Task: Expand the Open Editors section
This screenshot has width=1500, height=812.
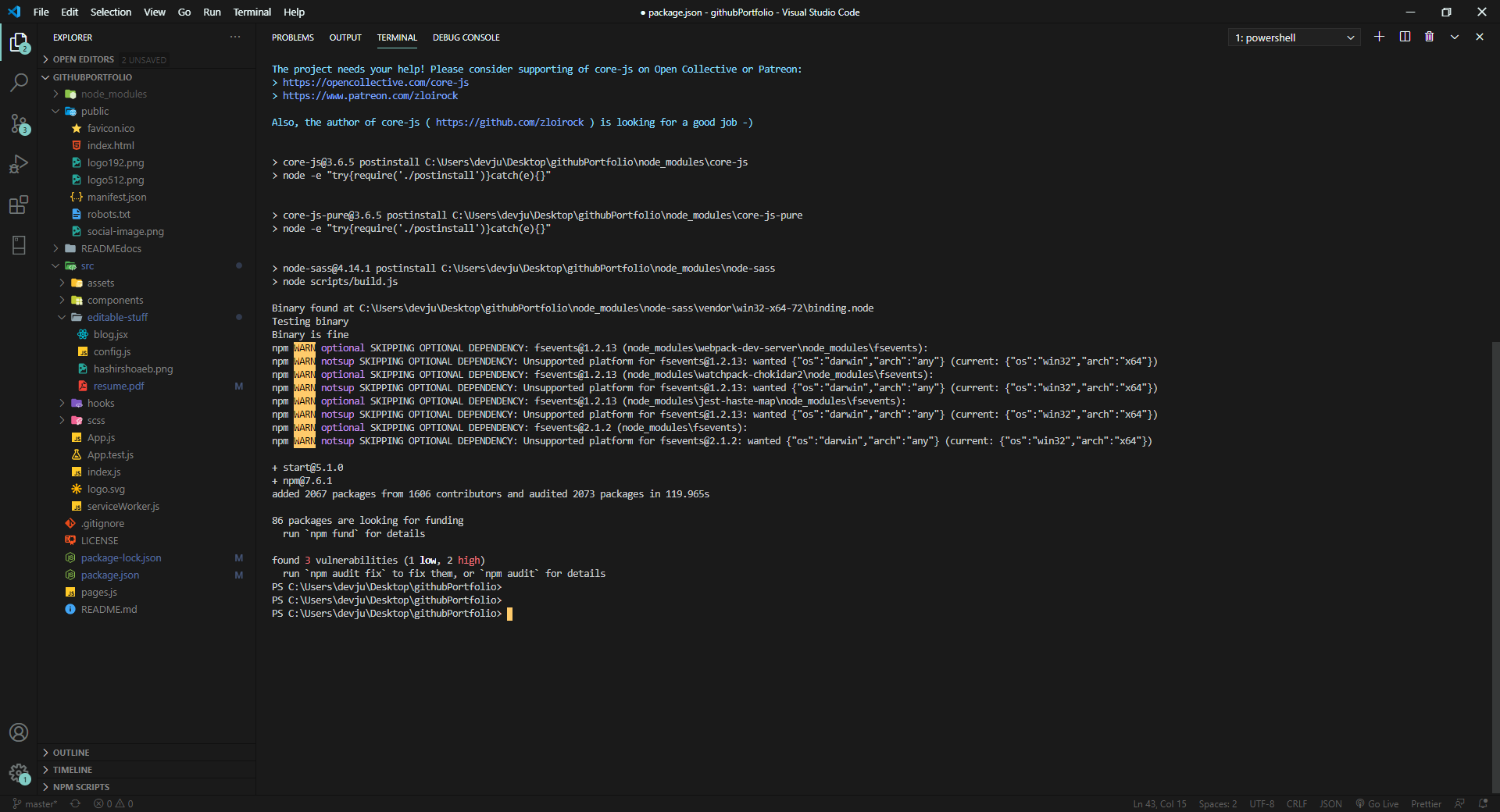Action: coord(147,59)
